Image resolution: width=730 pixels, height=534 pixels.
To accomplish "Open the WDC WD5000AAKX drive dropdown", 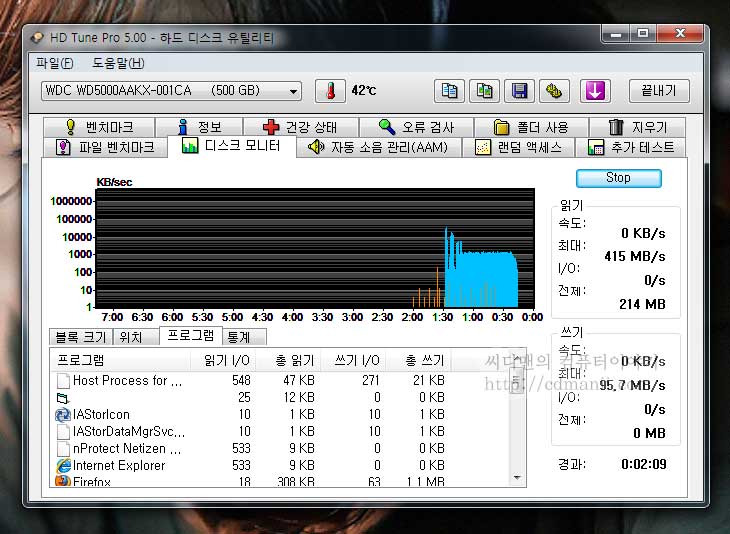I will tap(171, 91).
